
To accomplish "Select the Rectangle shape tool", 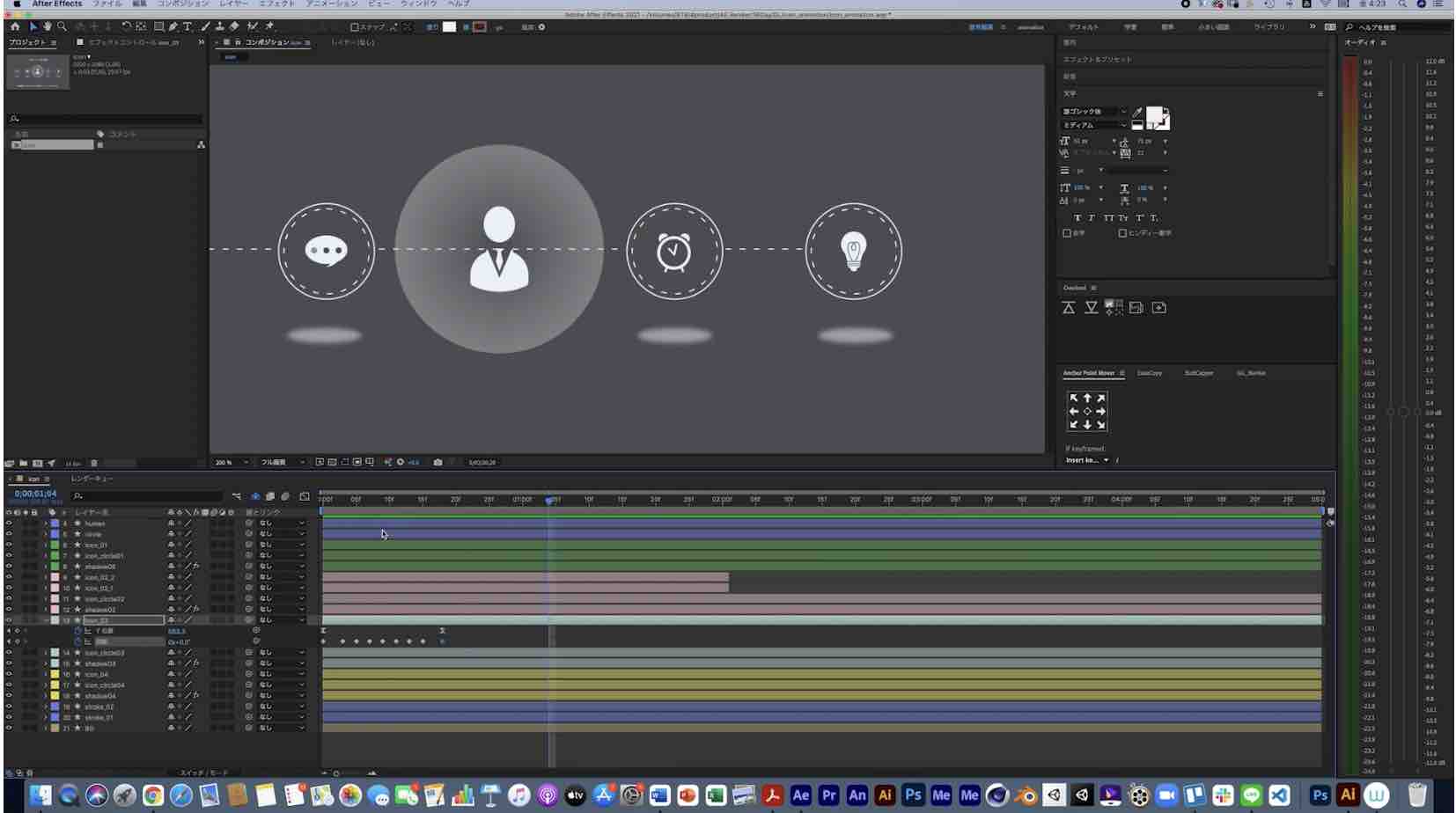I will point(158,26).
